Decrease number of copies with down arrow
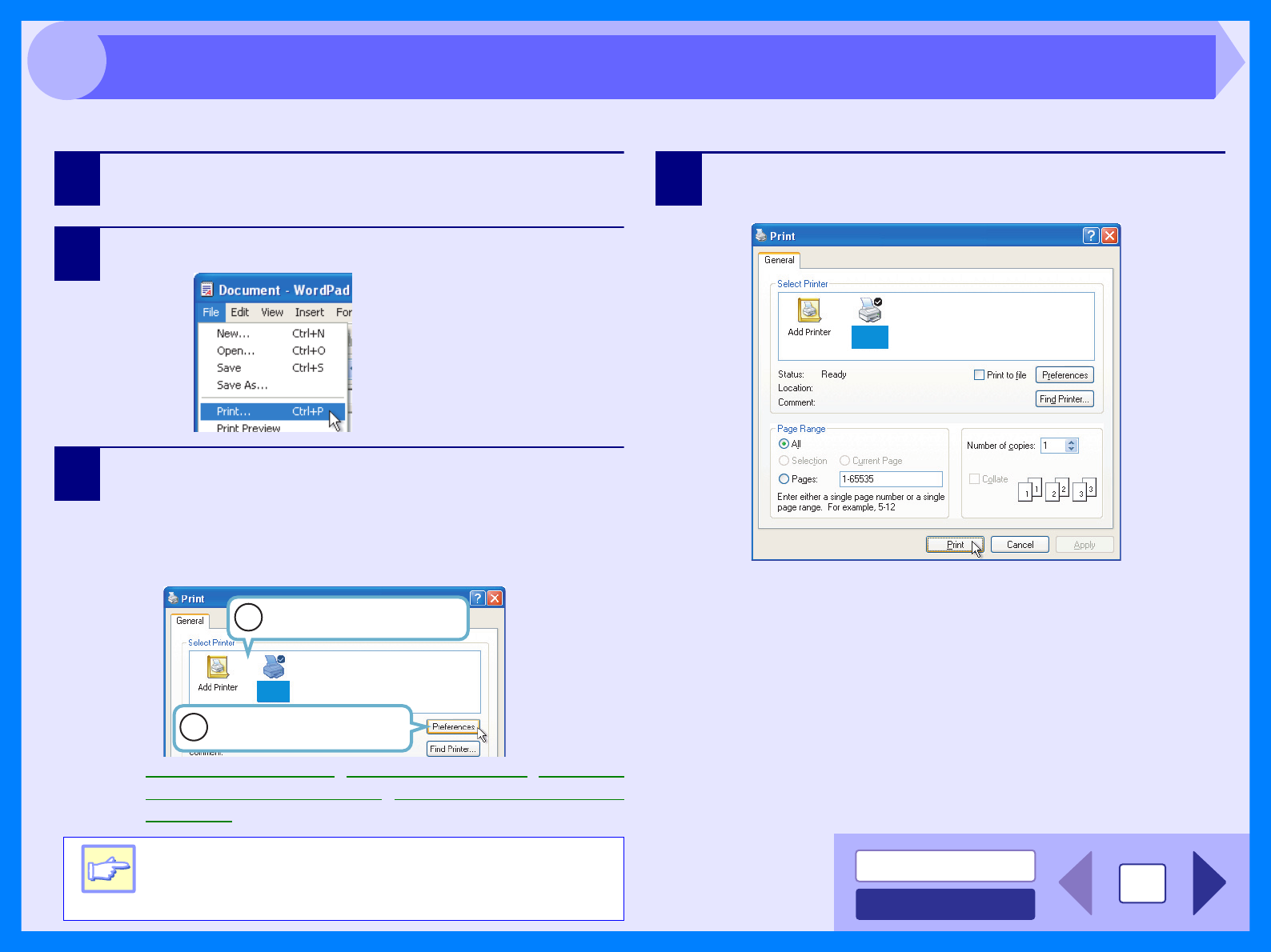Viewport: 1271px width, 952px height. click(1072, 449)
